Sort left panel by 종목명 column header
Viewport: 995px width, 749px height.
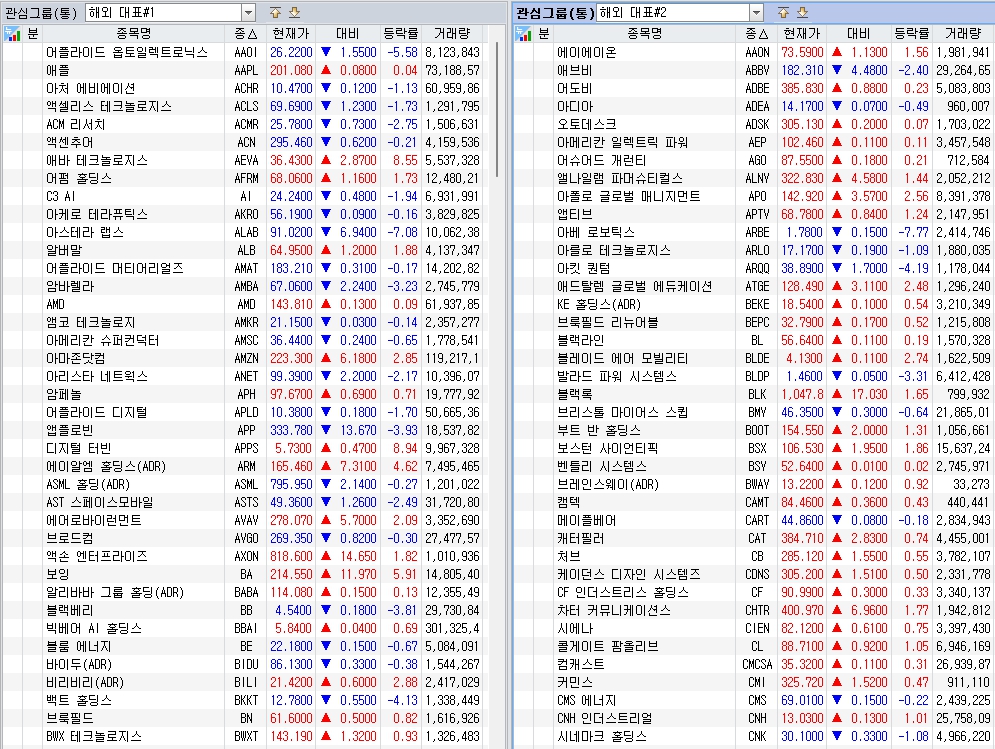(133, 34)
